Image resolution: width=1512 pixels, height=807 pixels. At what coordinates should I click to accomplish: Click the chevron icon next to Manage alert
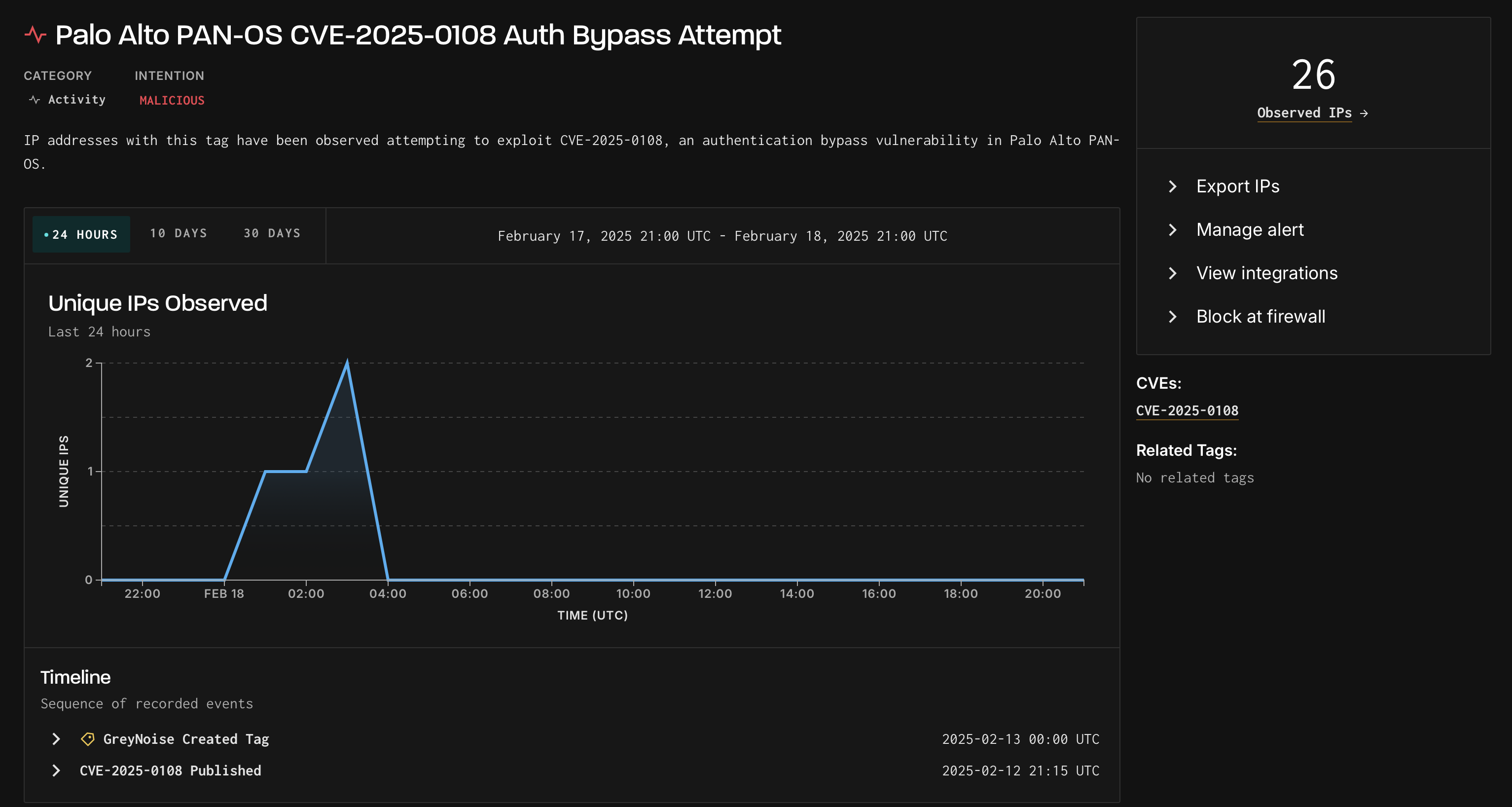1172,230
